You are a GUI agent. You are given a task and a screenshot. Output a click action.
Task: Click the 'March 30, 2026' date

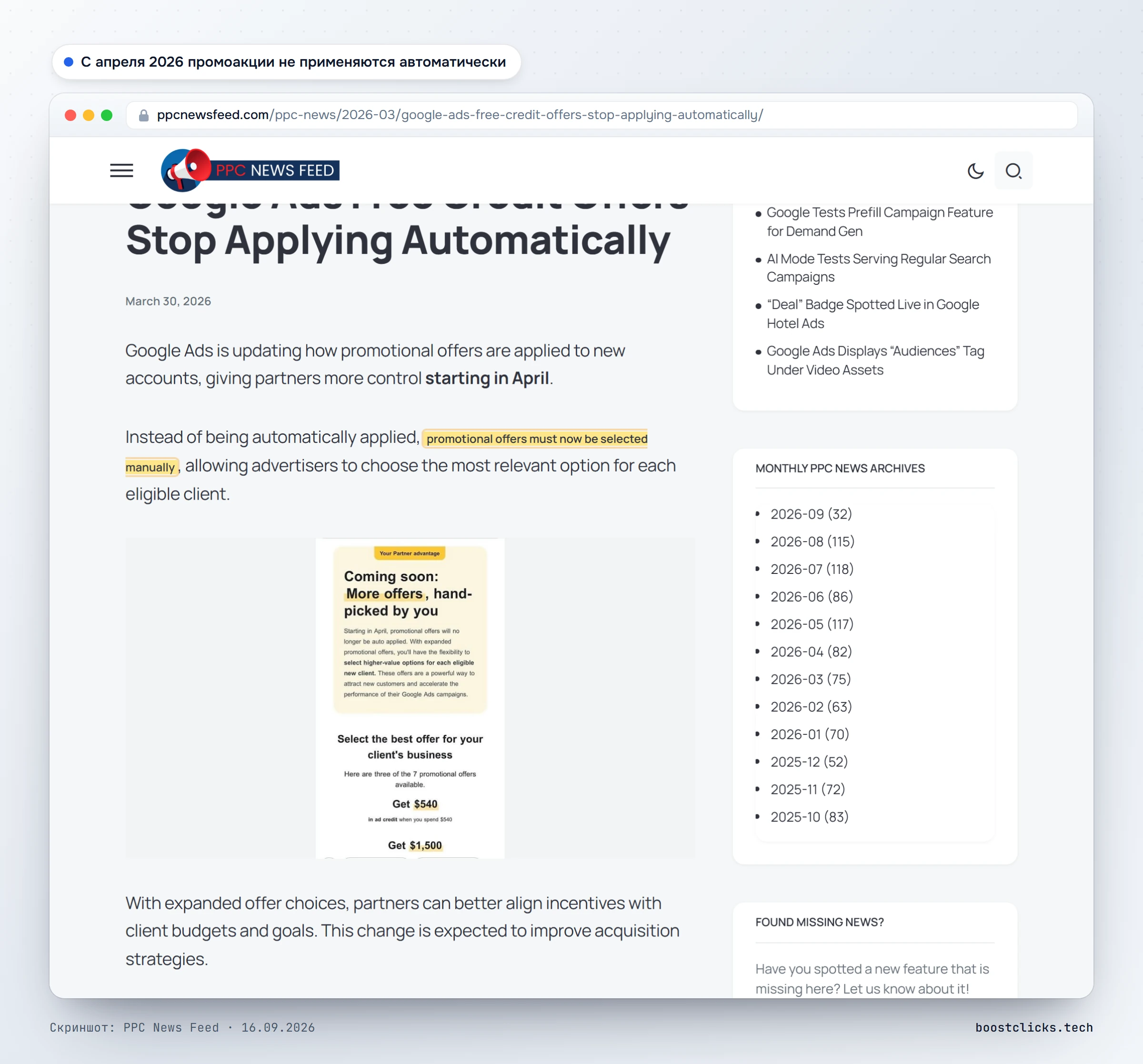click(x=168, y=301)
